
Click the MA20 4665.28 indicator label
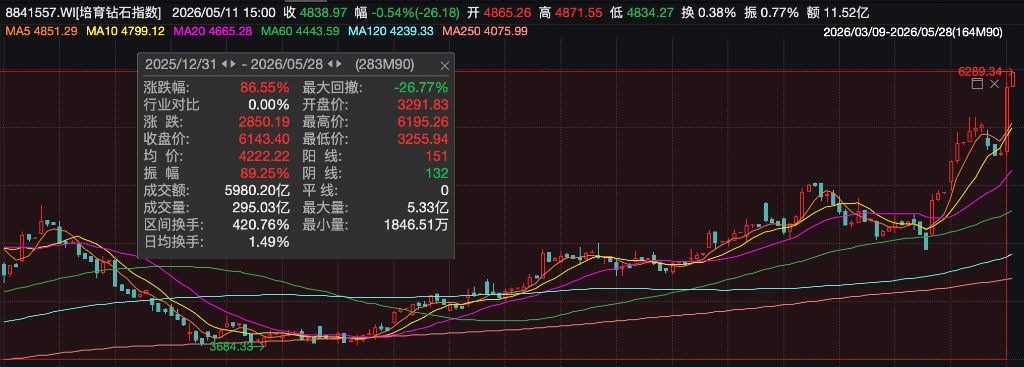point(214,31)
